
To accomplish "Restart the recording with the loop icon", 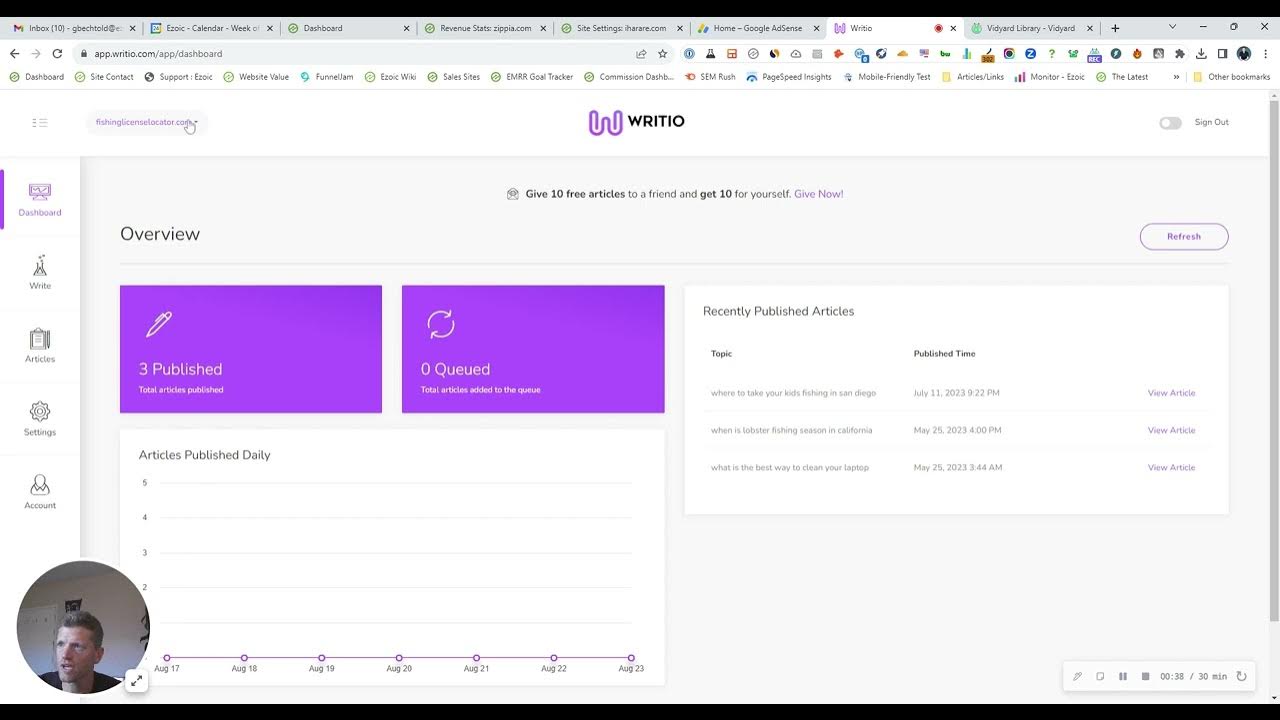I will click(1241, 676).
